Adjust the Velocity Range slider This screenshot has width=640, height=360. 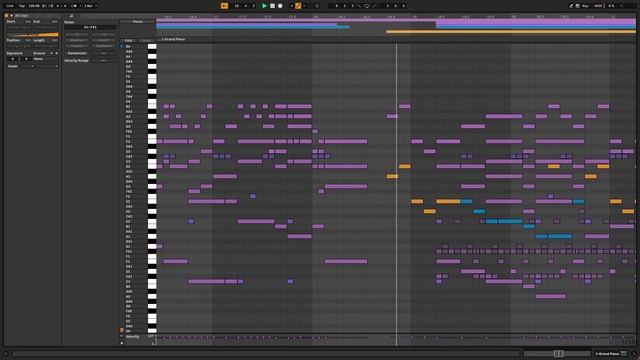pos(104,60)
